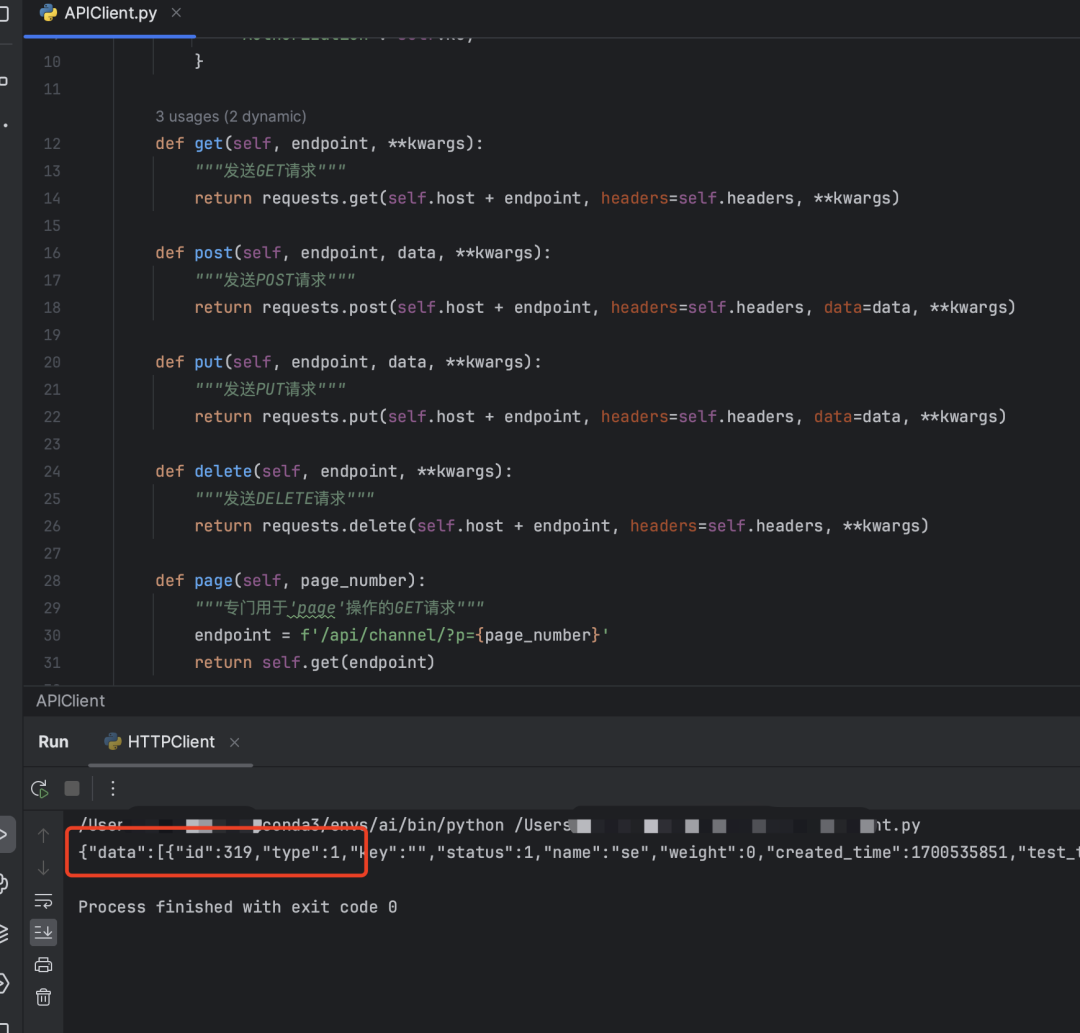The image size is (1080, 1033).
Task: Click the 'post' method name on line 16
Action: click(214, 253)
